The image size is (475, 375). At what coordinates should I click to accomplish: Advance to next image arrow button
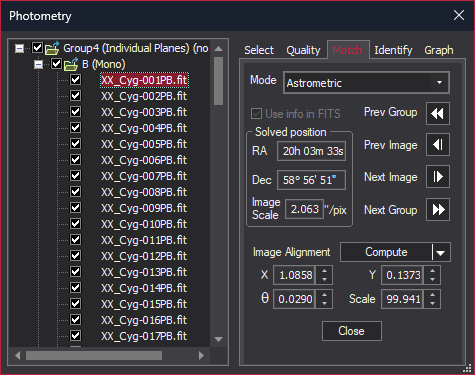[438, 177]
